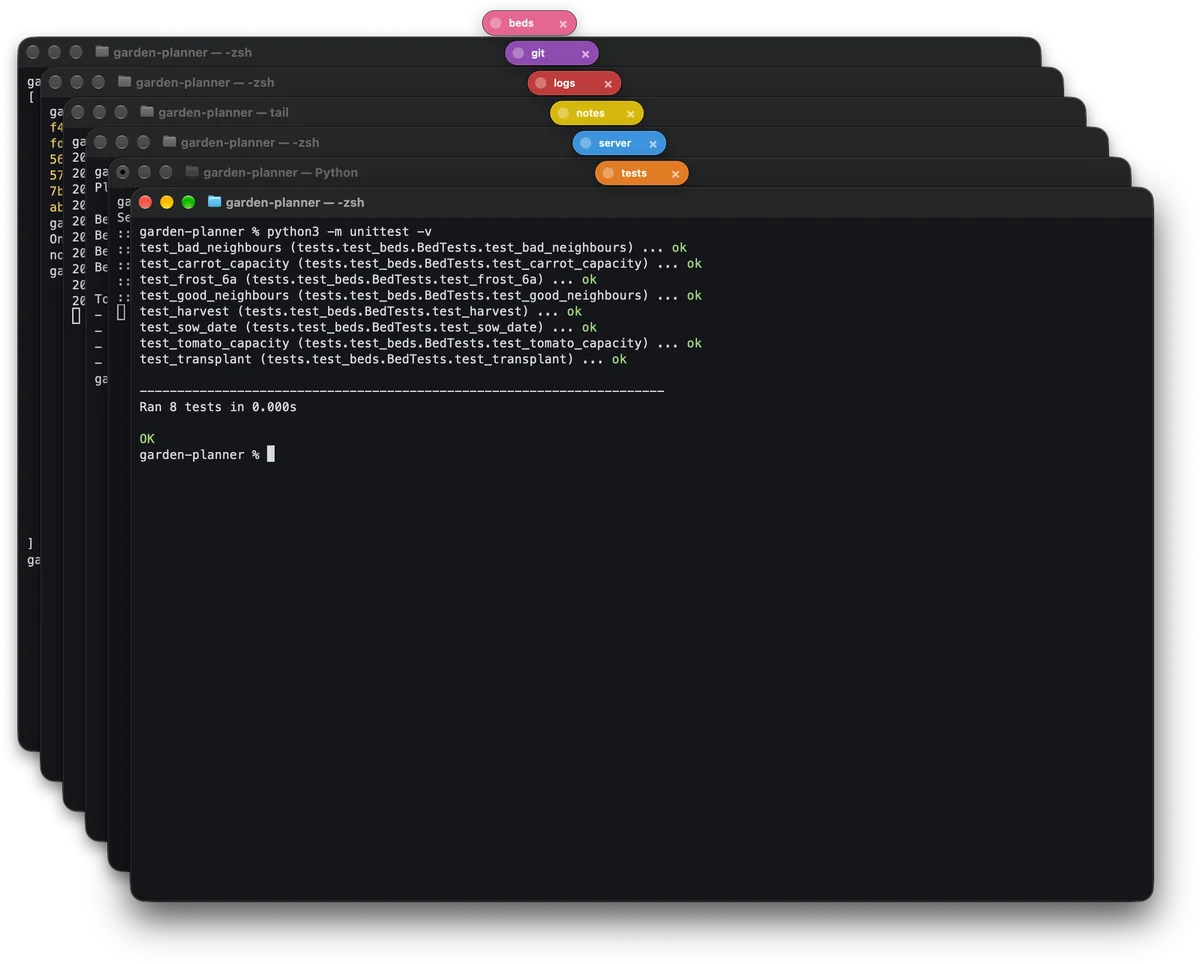The image size is (1200, 964).
Task: Click the 'garden-planner — tail' window title
Action: tap(223, 112)
